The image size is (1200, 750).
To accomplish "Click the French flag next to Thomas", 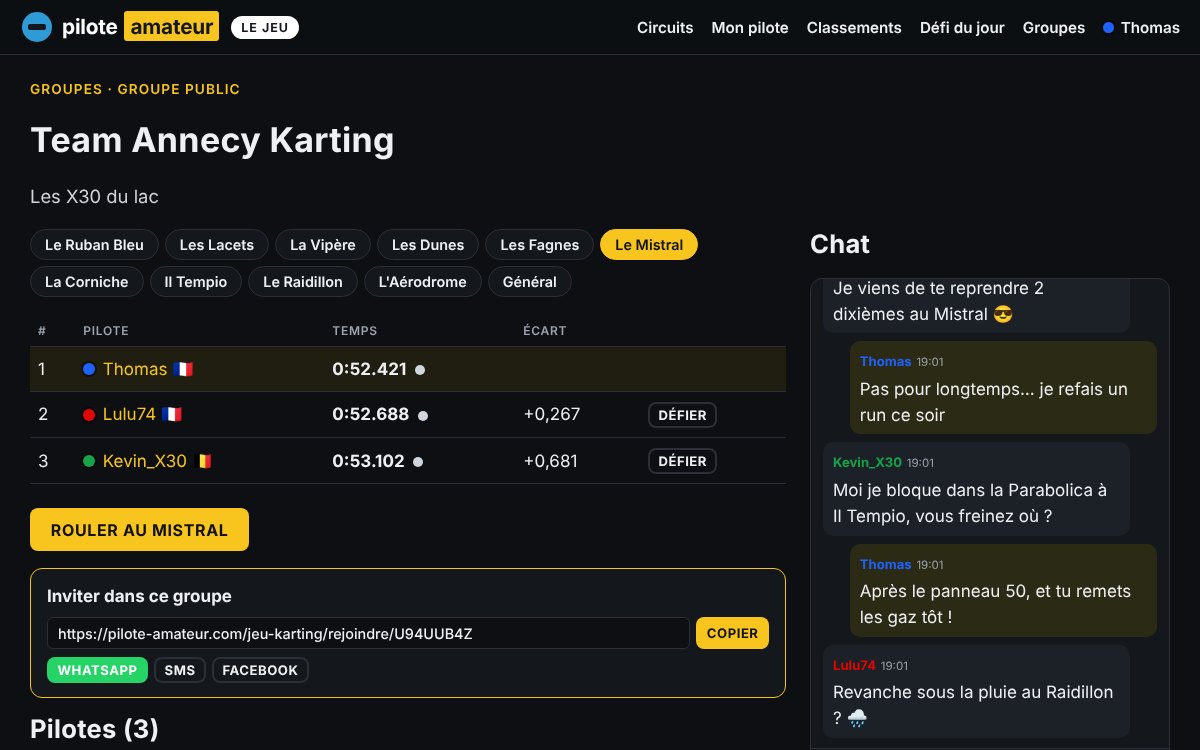I will pyautogui.click(x=183, y=369).
